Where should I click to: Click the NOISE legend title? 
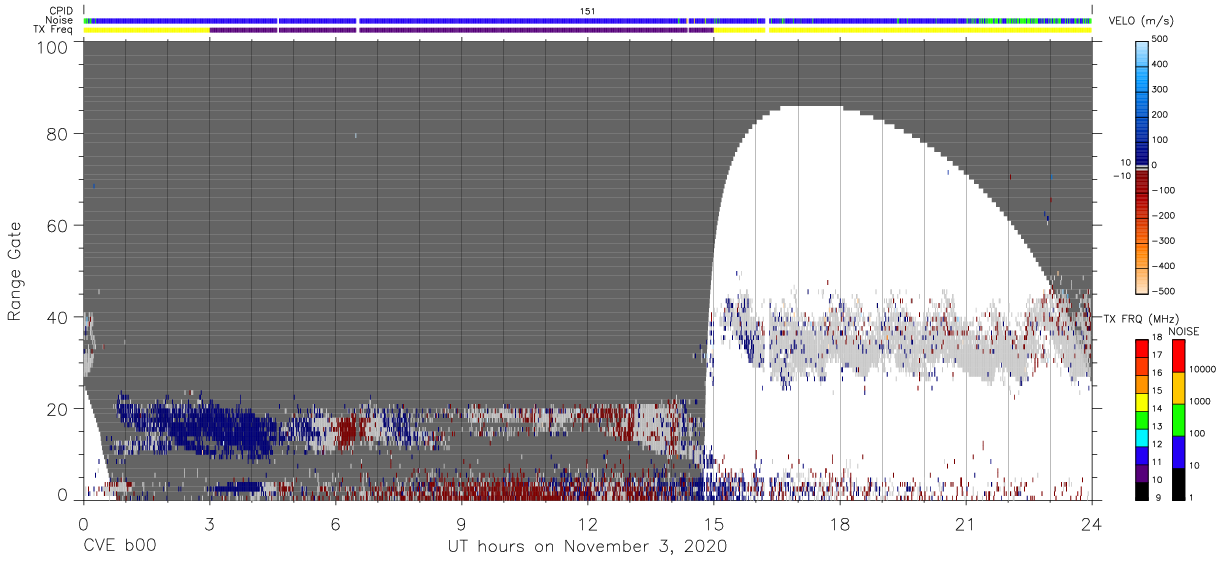click(1183, 330)
